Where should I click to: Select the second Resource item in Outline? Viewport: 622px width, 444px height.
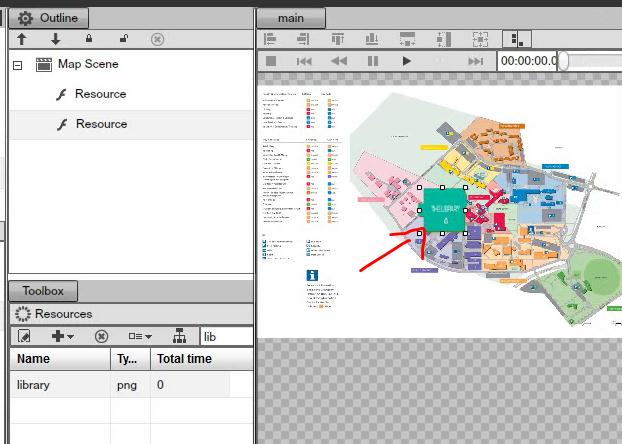tap(100, 124)
